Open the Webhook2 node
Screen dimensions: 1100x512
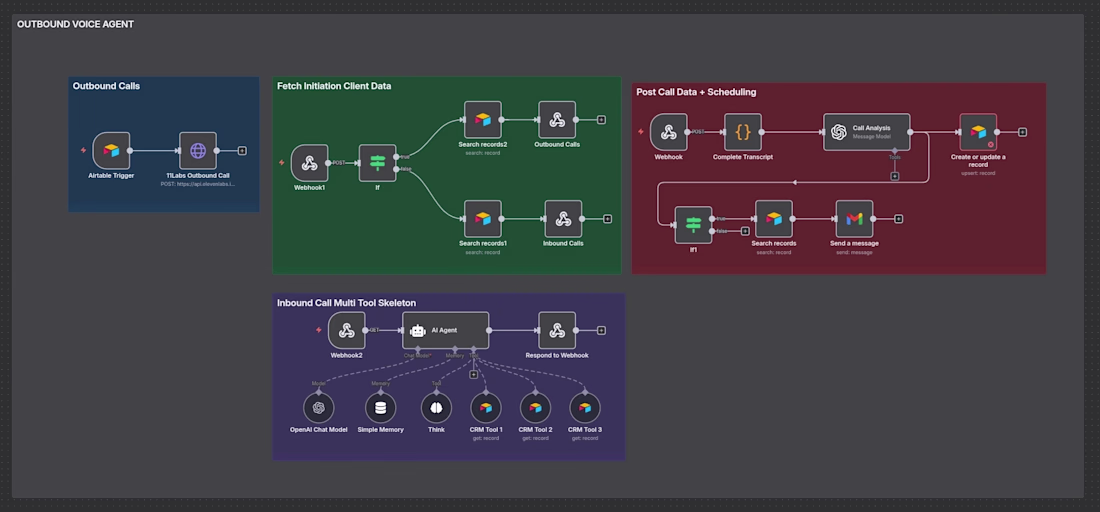(x=347, y=330)
